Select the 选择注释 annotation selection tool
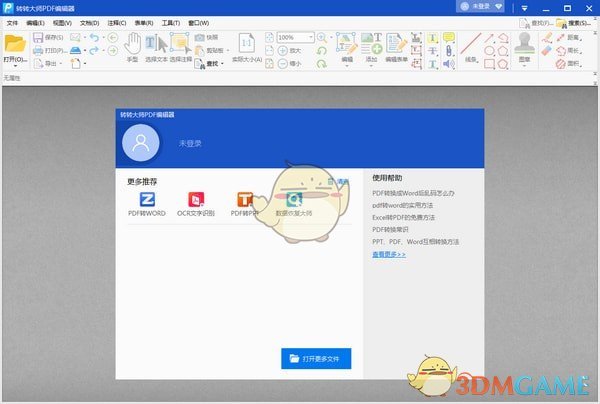Screen dimensions: 600x404 tap(181, 47)
